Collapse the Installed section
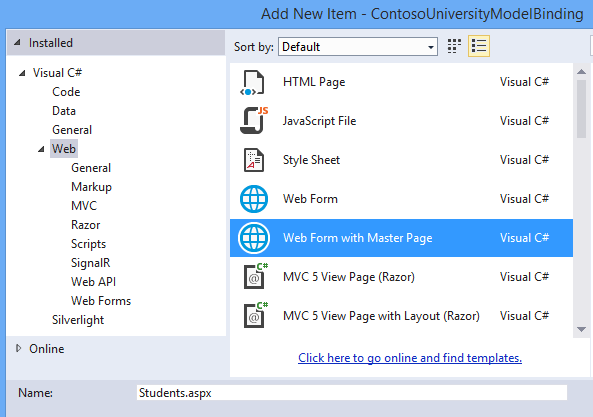The height and width of the screenshot is (417, 593). pos(17,43)
